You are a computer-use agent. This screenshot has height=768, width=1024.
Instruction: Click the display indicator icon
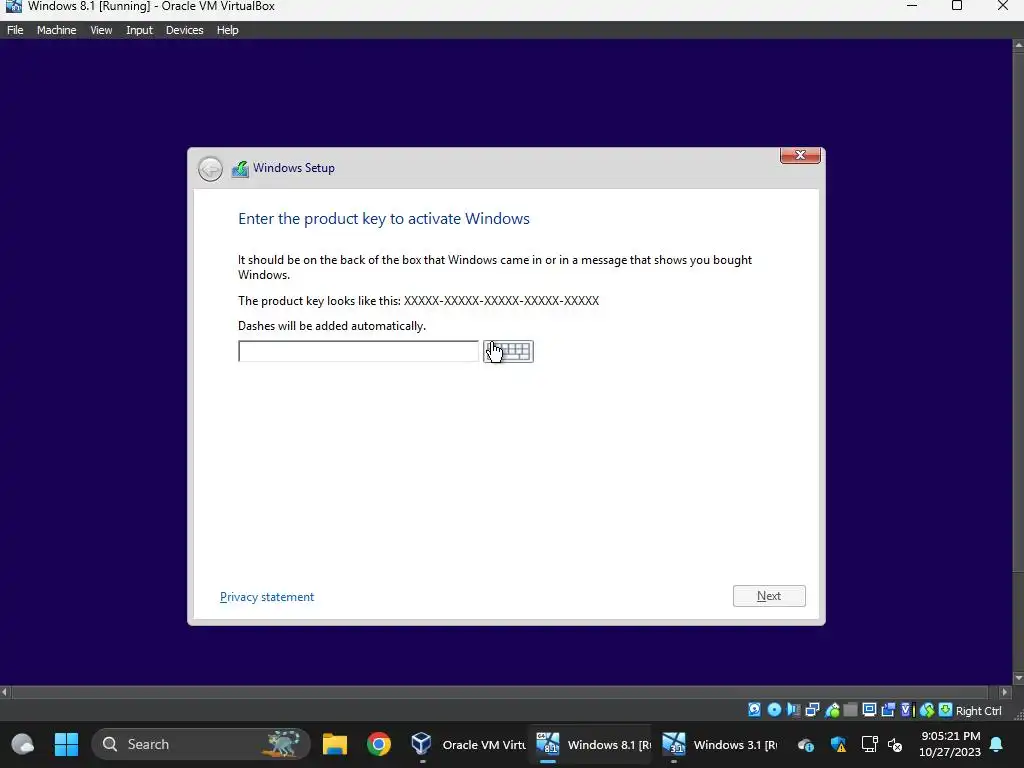[869, 710]
